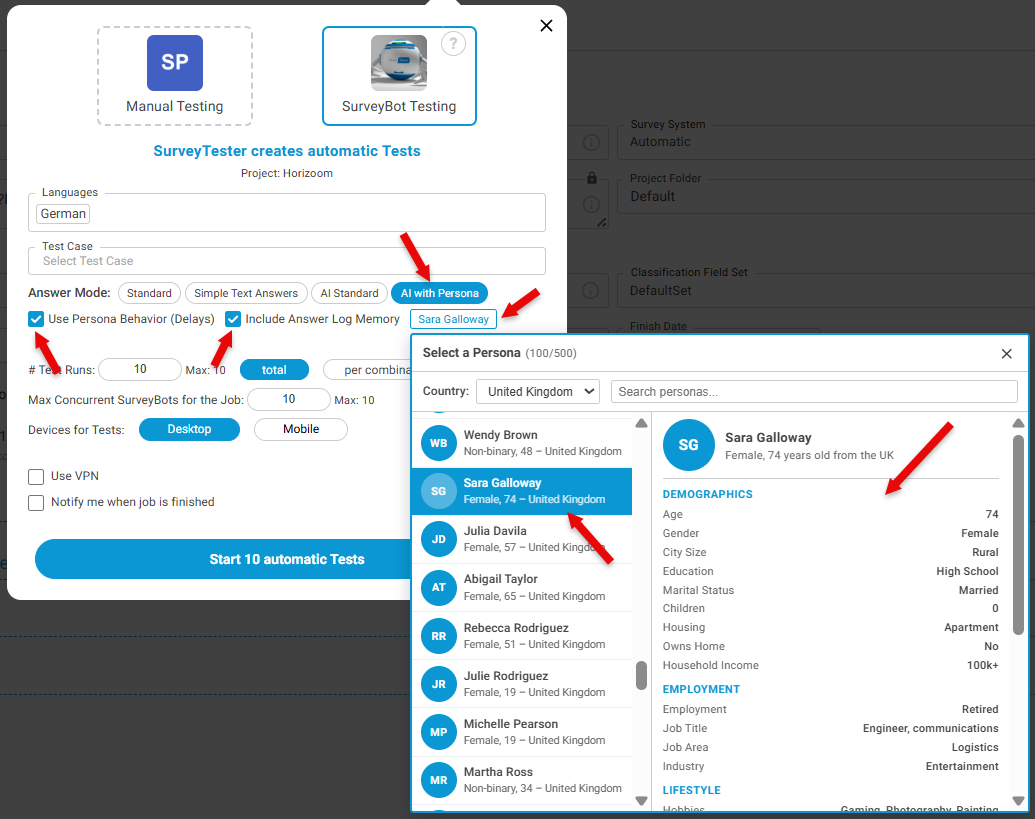Click Julia Davila's JD avatar
Viewport: 1035px width, 819px height.
[x=438, y=539]
